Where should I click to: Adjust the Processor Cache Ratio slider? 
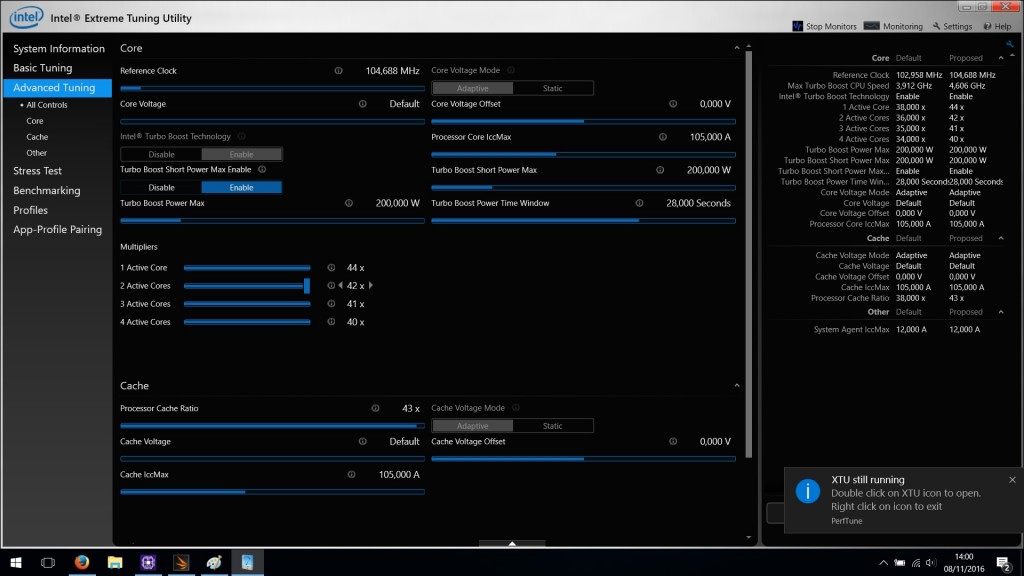pos(272,426)
